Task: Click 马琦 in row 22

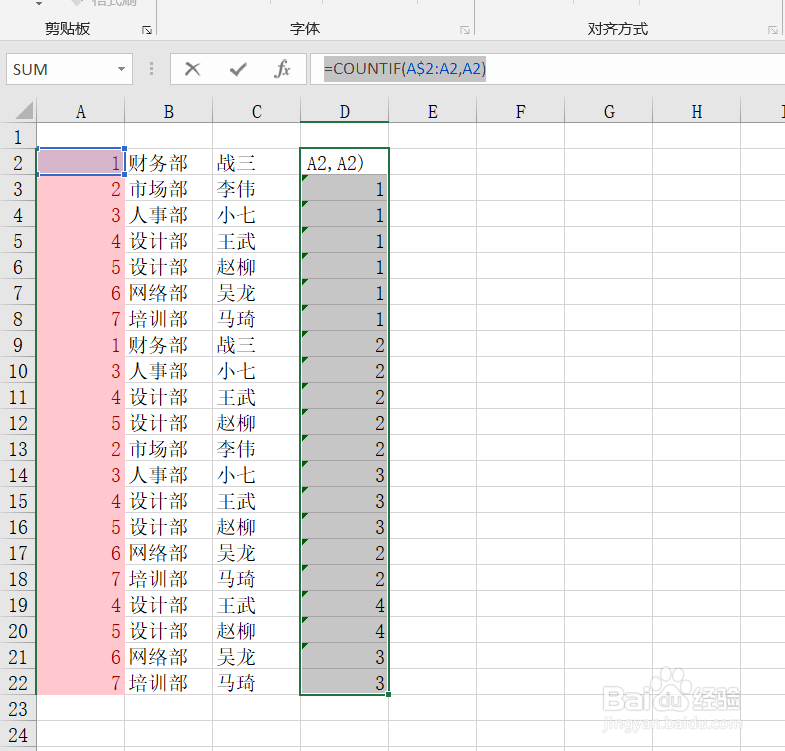Action: [x=236, y=683]
